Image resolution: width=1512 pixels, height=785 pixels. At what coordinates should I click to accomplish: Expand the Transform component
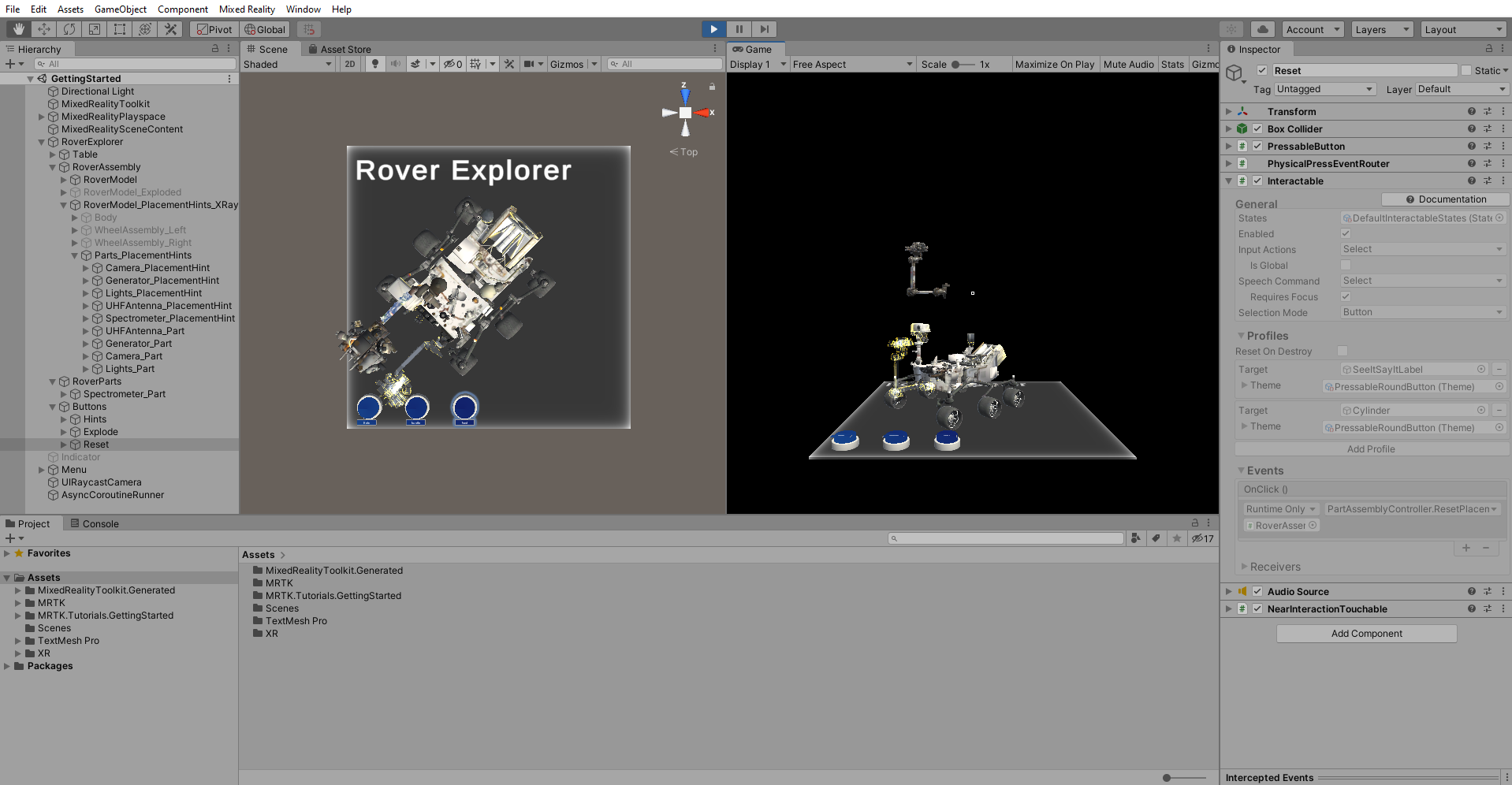[1228, 112]
